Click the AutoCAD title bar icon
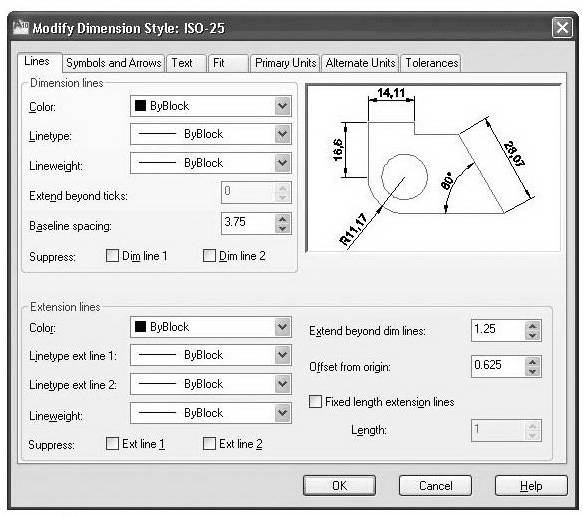 (x=21, y=28)
